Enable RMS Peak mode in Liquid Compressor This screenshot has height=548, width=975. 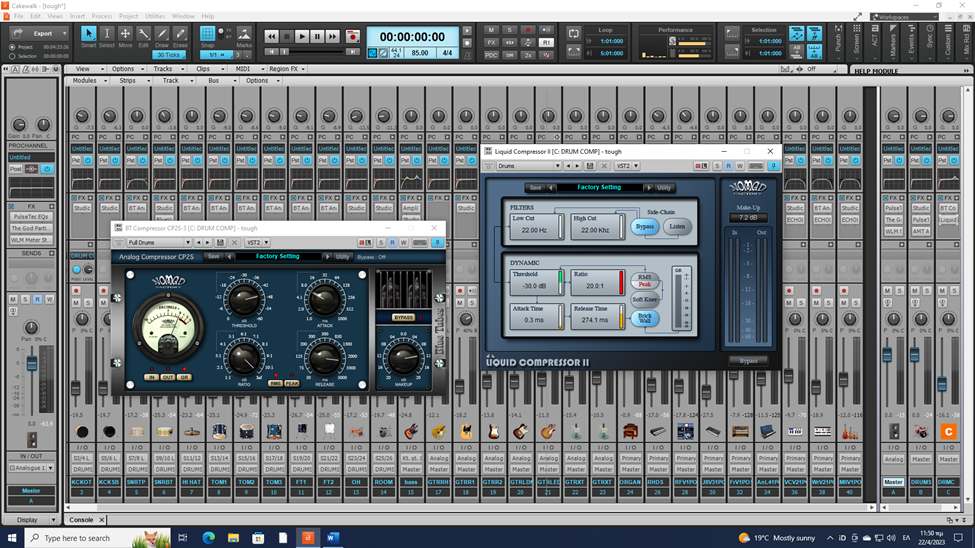(x=645, y=281)
